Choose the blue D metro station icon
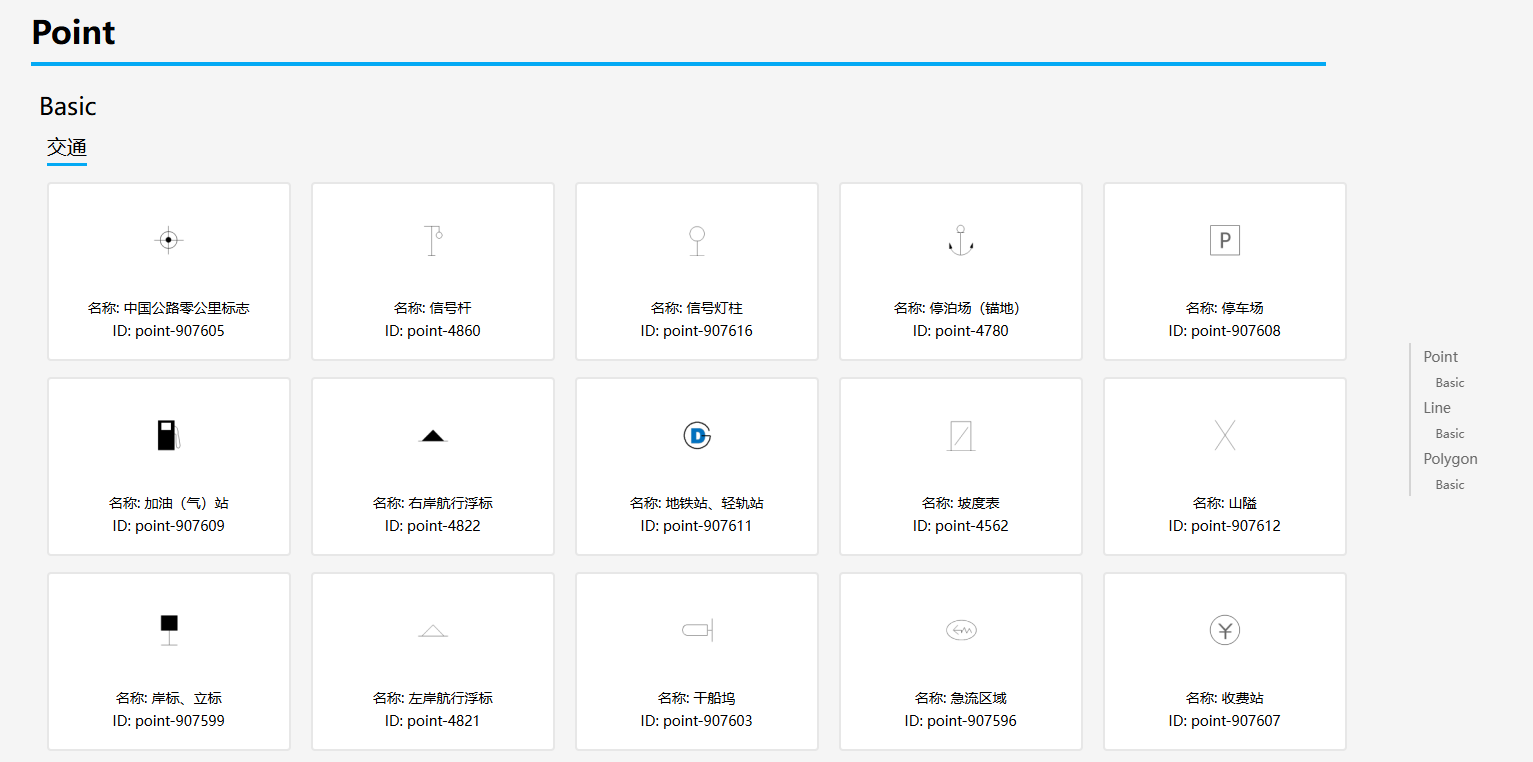Image resolution: width=1533 pixels, height=762 pixels. coord(697,435)
